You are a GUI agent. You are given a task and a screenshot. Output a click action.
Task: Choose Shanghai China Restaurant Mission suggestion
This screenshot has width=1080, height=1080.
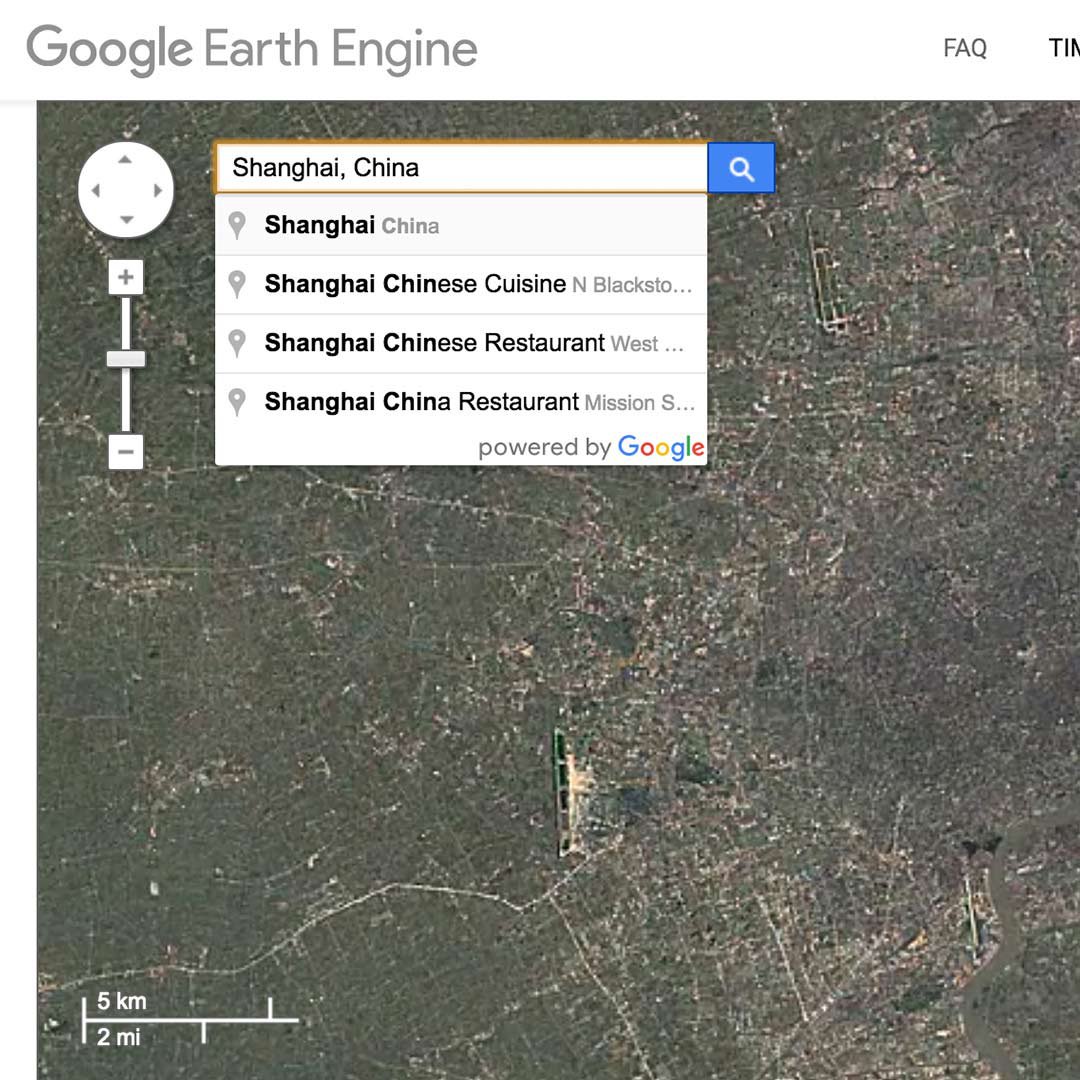point(461,402)
